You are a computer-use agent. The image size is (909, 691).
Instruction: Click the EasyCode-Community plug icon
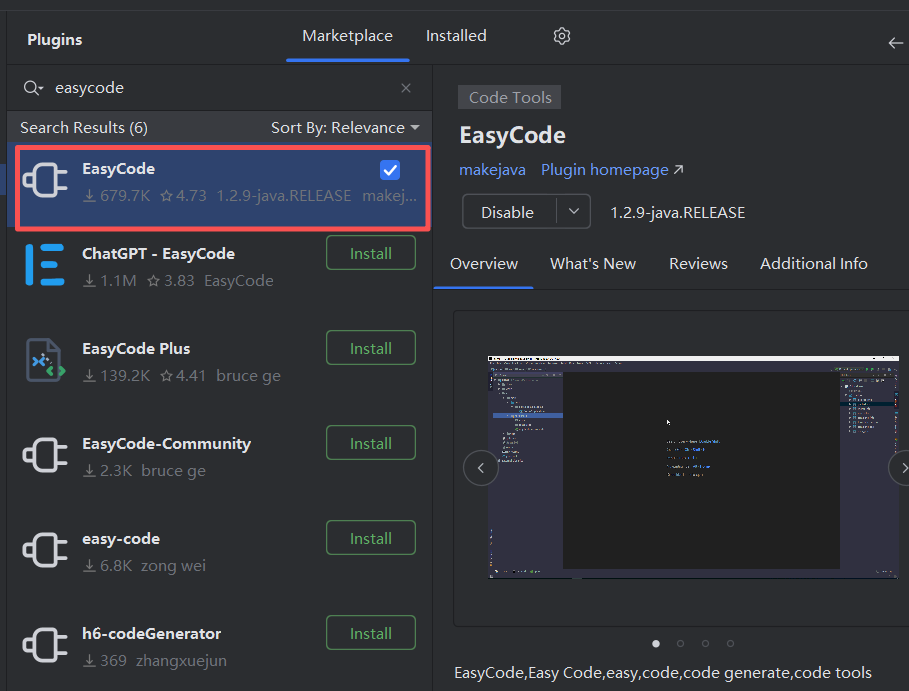[x=45, y=455]
